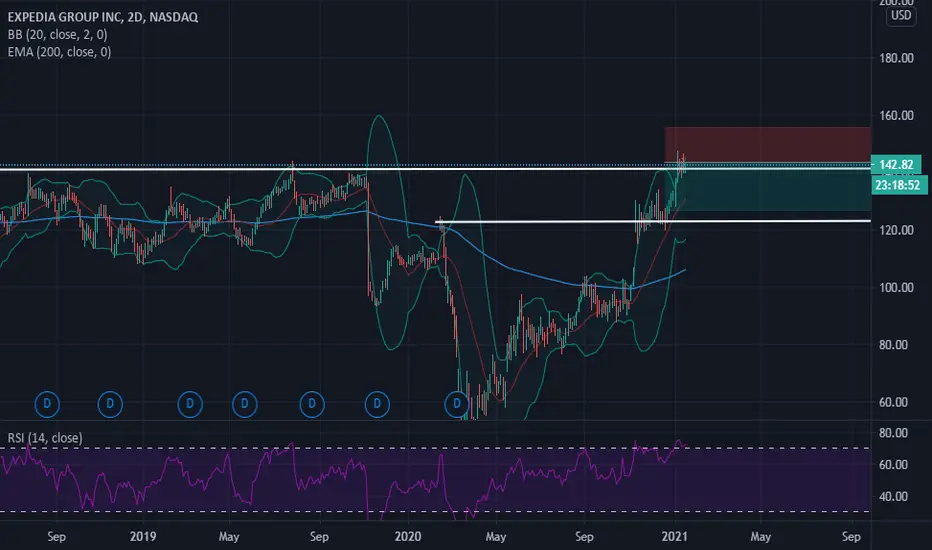The width and height of the screenshot is (932, 550).
Task: Click the 40.00 RSI axis label
Action: 893,496
